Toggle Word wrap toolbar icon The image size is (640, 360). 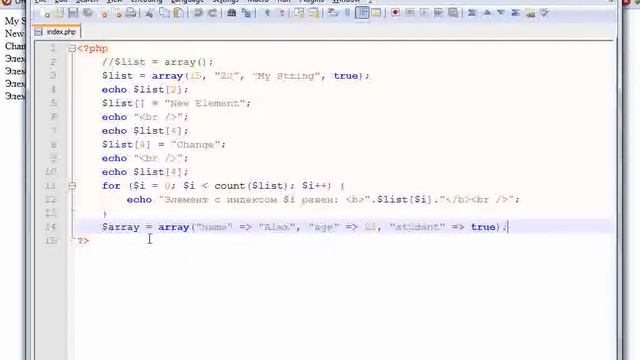click(x=333, y=13)
